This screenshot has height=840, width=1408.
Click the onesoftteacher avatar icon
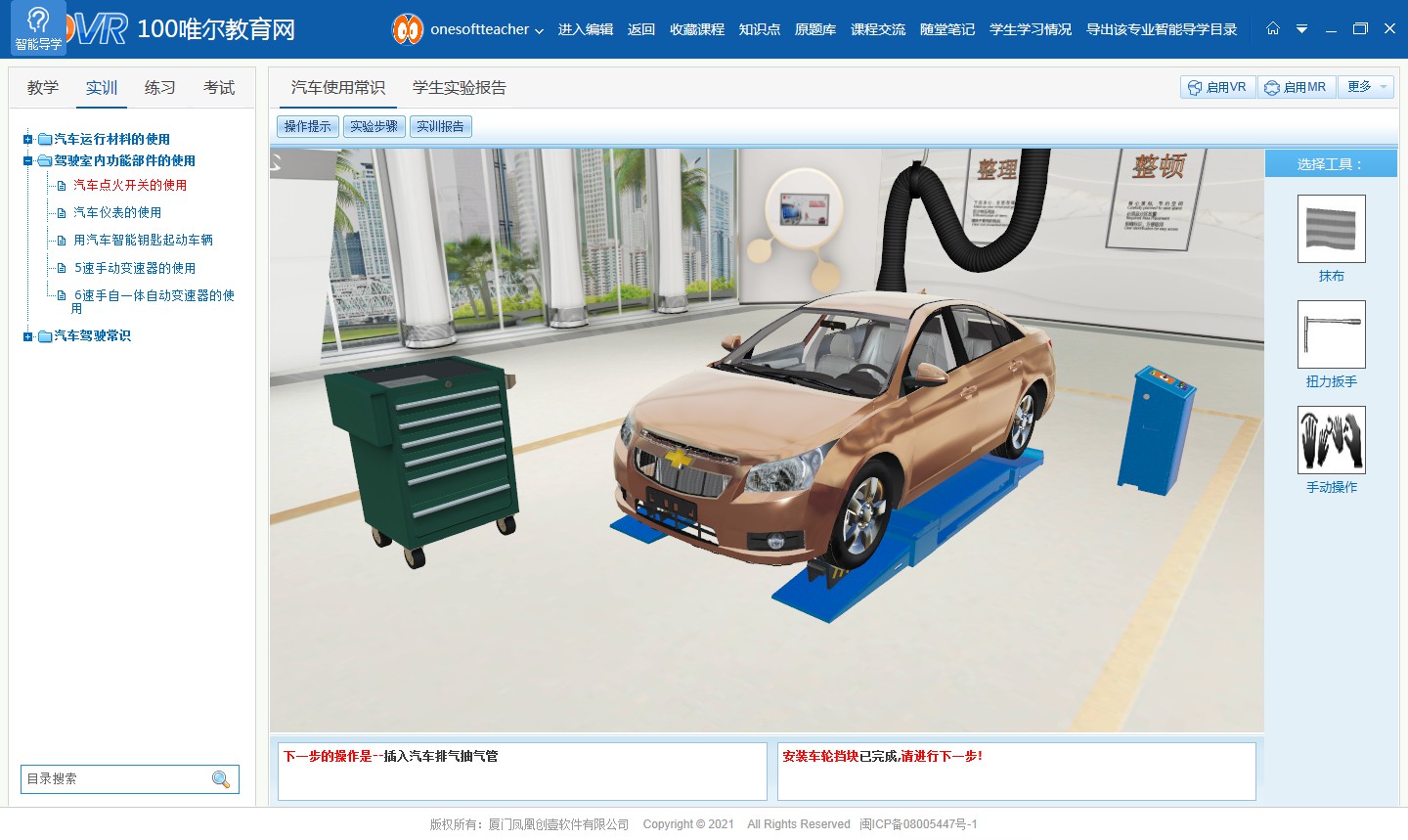coord(408,29)
